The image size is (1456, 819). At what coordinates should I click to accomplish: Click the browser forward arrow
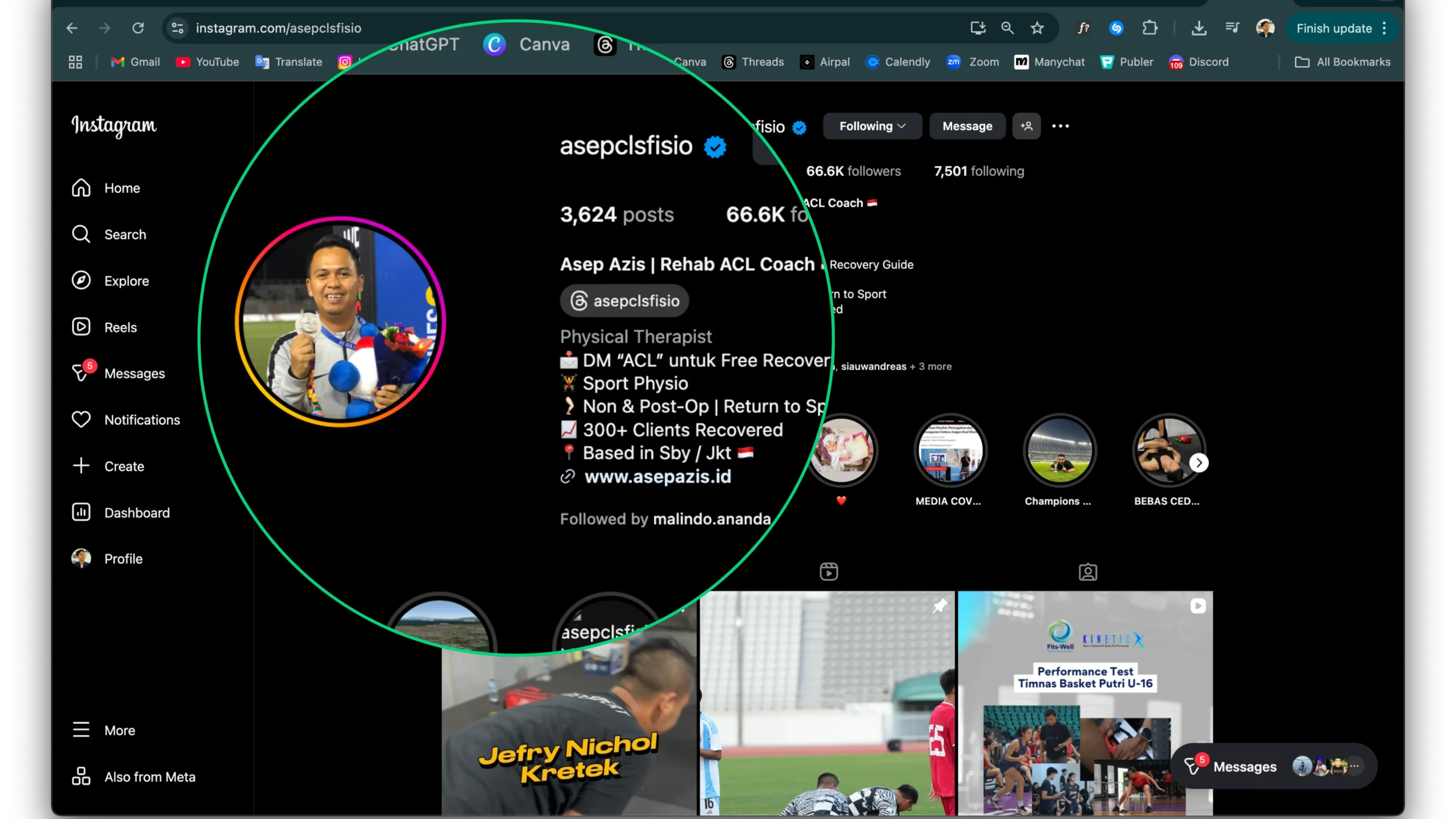click(105, 28)
